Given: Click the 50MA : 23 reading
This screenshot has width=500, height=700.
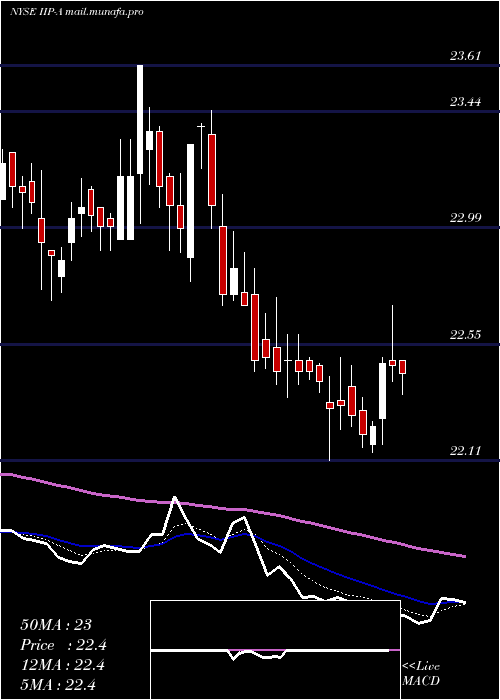Looking at the screenshot, I should pyautogui.click(x=56, y=625).
